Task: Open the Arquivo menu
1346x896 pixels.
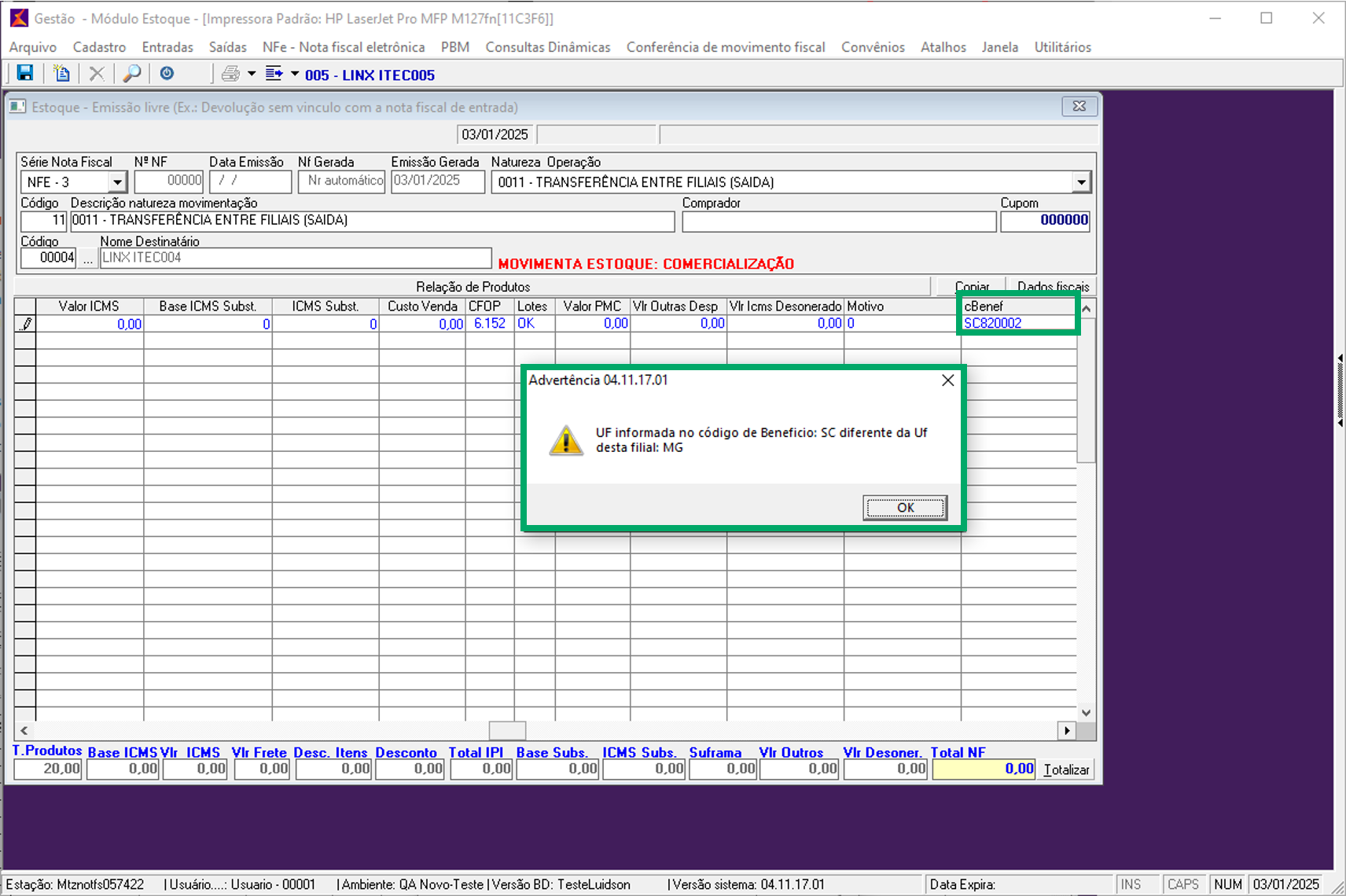Action: tap(33, 47)
